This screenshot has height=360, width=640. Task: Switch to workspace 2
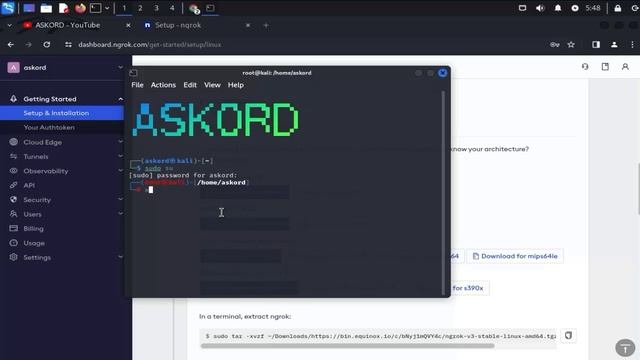140,8
